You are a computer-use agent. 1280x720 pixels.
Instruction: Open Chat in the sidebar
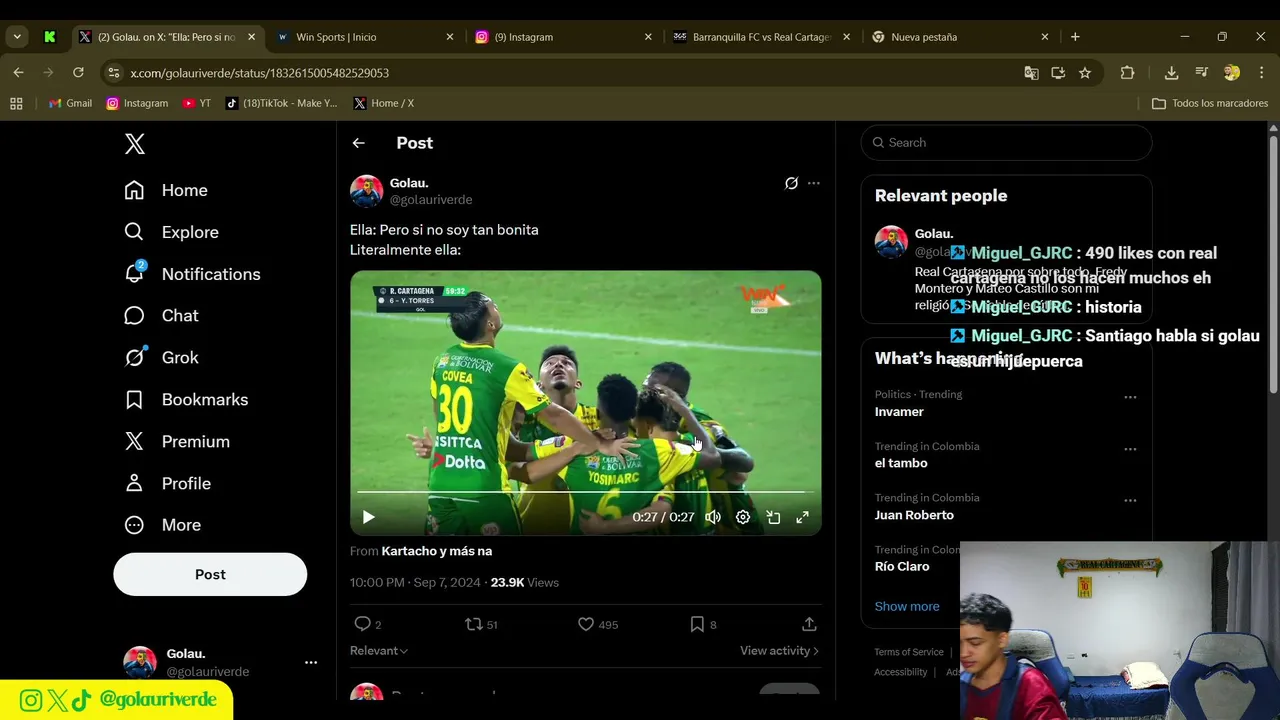161,316
